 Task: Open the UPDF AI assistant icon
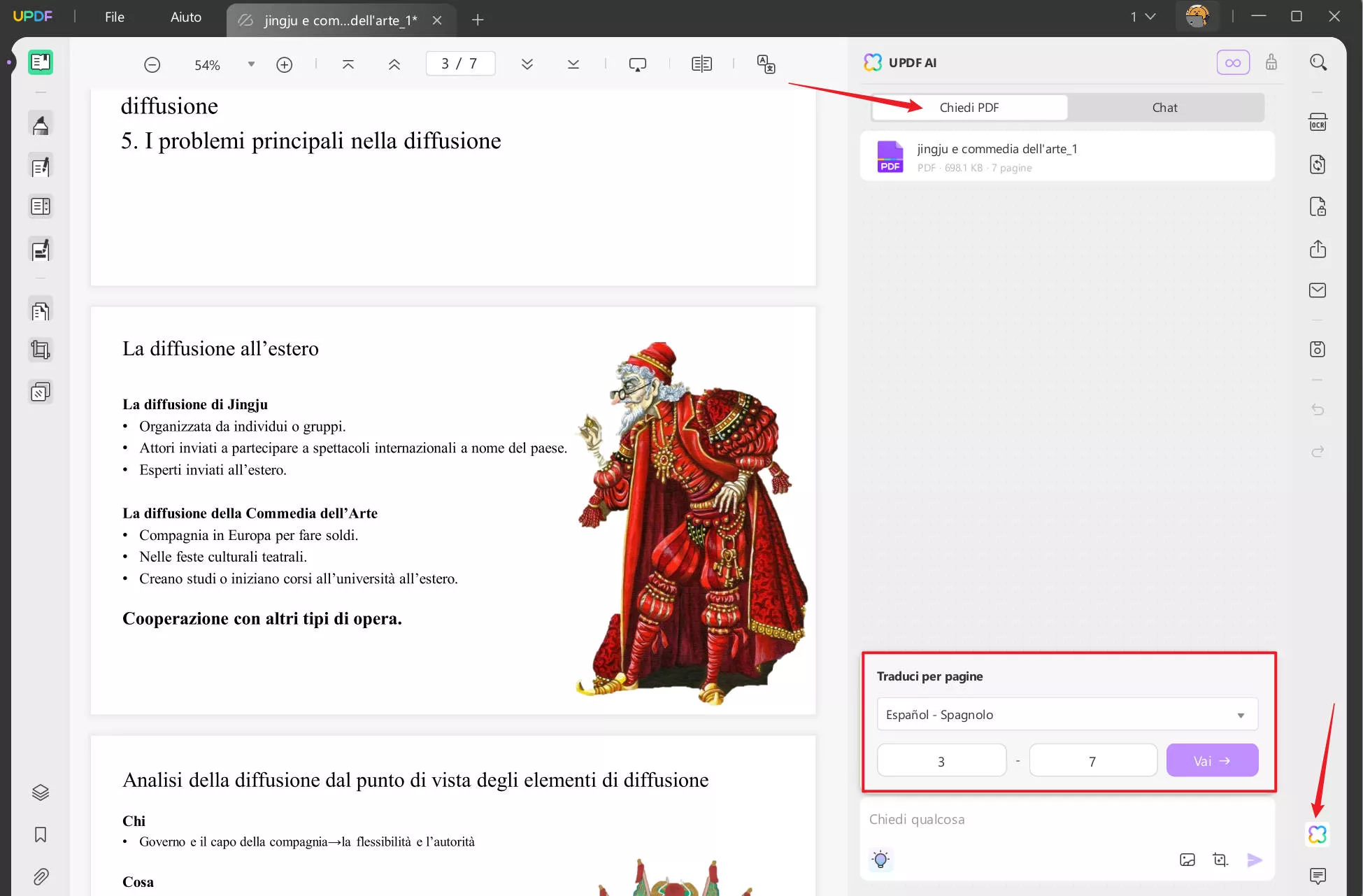(x=1318, y=834)
